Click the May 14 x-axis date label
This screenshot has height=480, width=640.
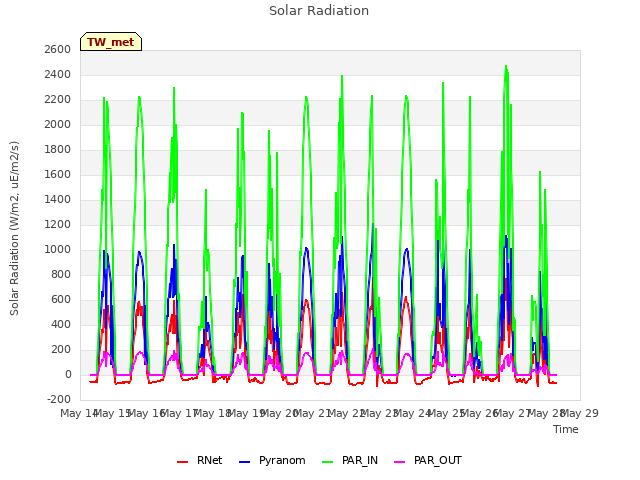pos(79,413)
